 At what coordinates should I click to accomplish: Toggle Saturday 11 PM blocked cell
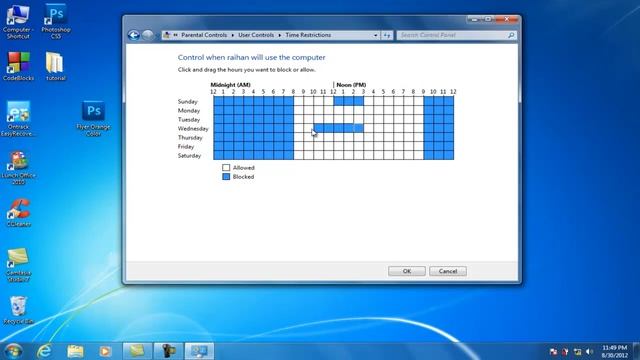[449, 155]
